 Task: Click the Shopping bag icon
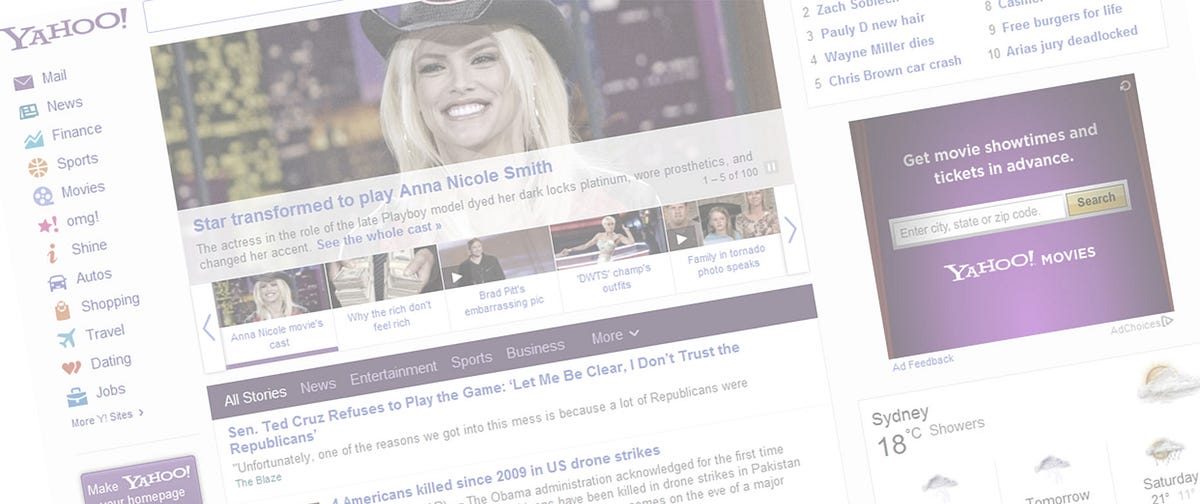click(x=62, y=310)
